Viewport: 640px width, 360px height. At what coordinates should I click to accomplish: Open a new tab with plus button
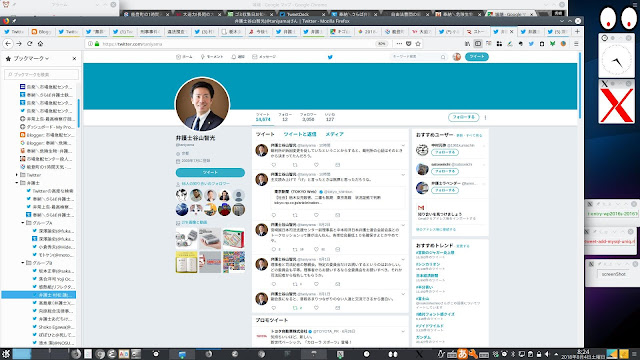577,31
